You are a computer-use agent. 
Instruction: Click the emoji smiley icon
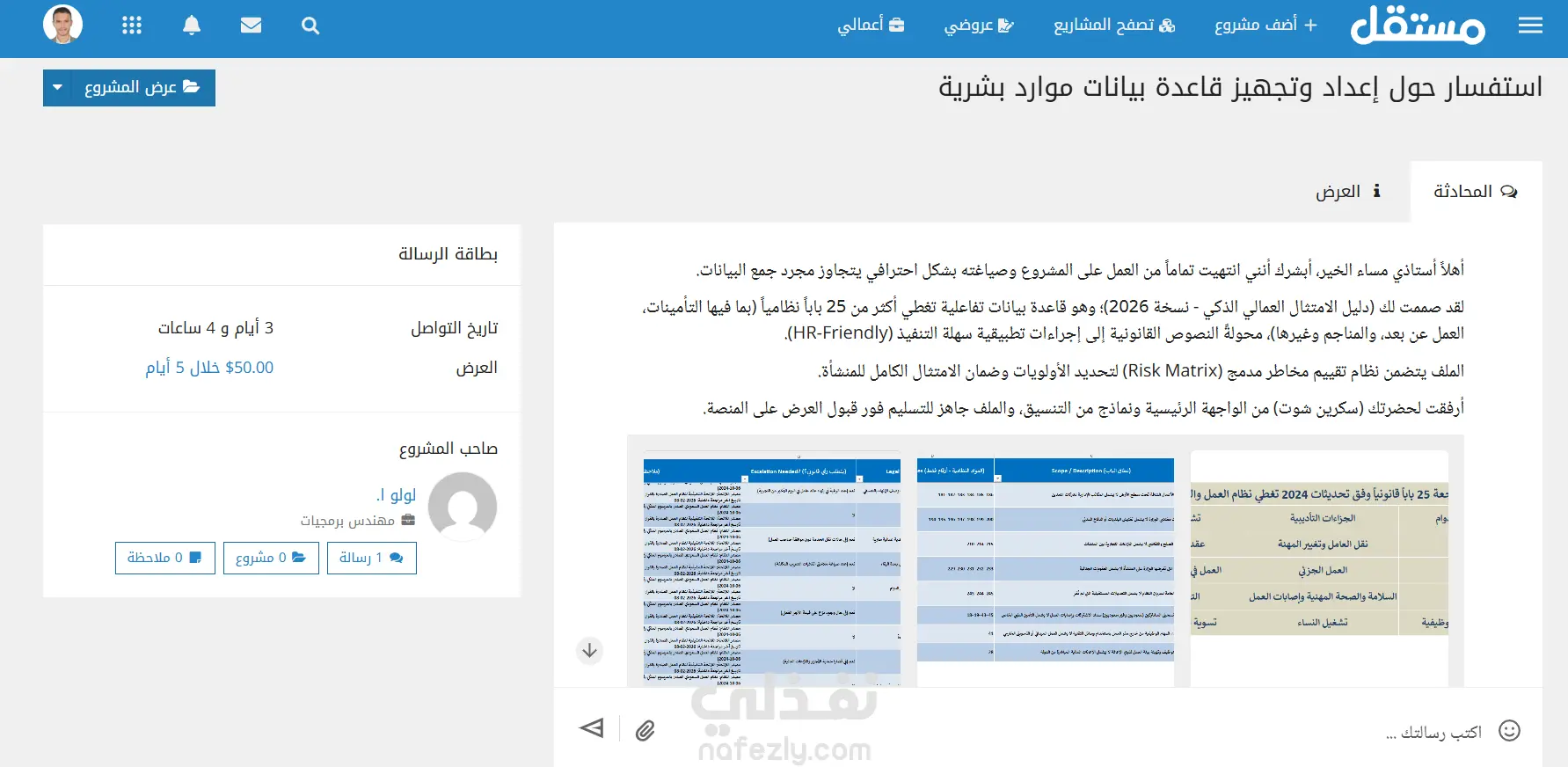[x=1510, y=731]
